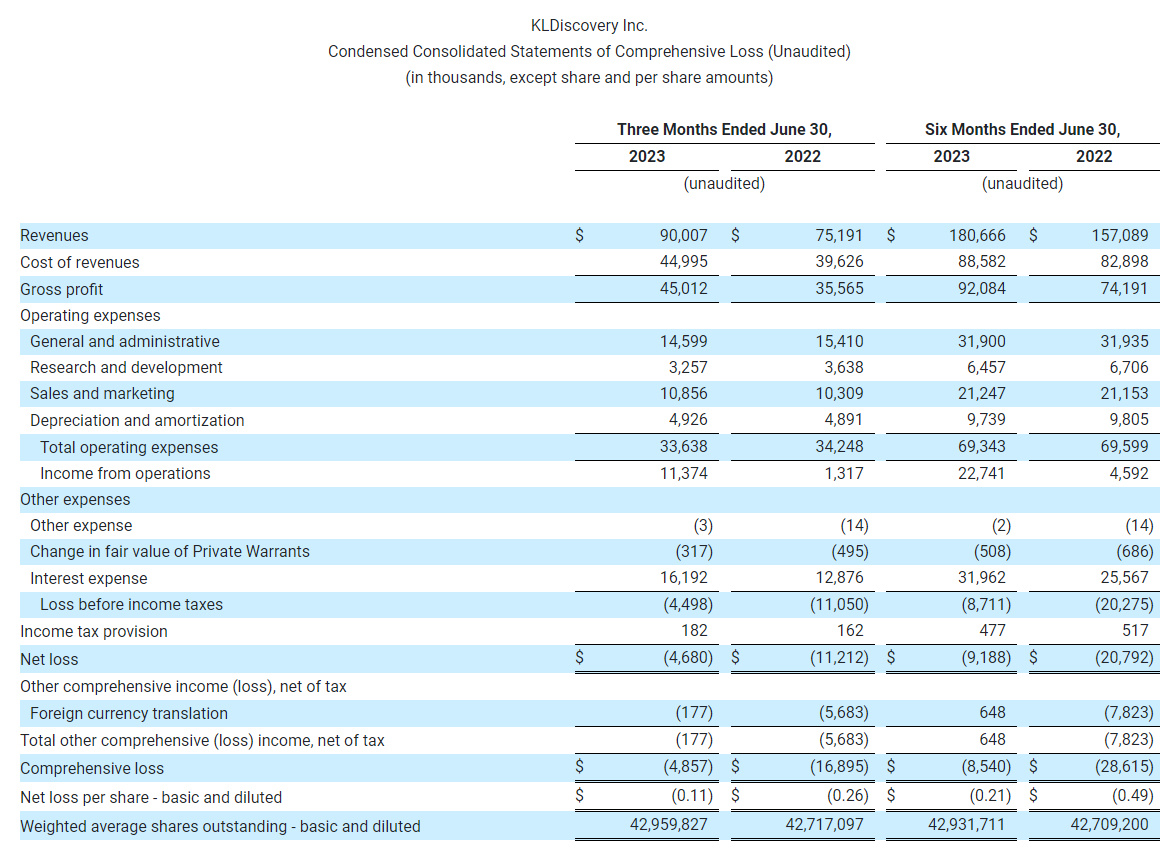1176x849 pixels.
Task: Select the 2023 column header under Three Months
Action: [646, 156]
